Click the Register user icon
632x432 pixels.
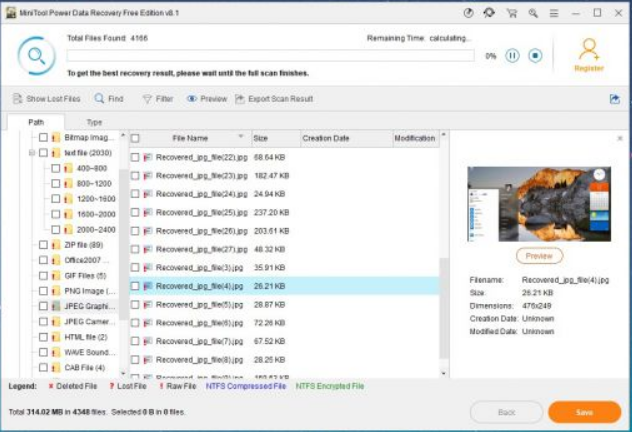click(589, 55)
